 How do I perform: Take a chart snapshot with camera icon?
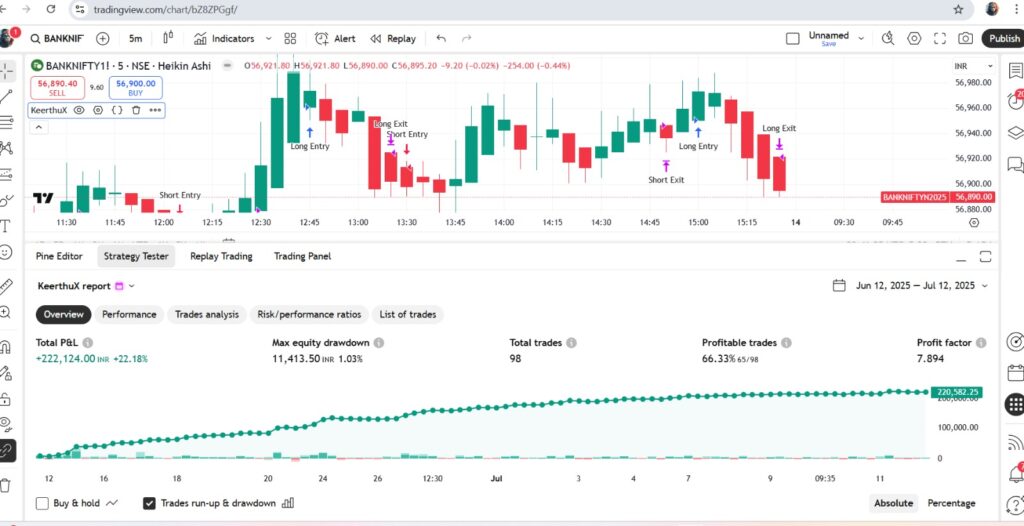[x=965, y=39]
